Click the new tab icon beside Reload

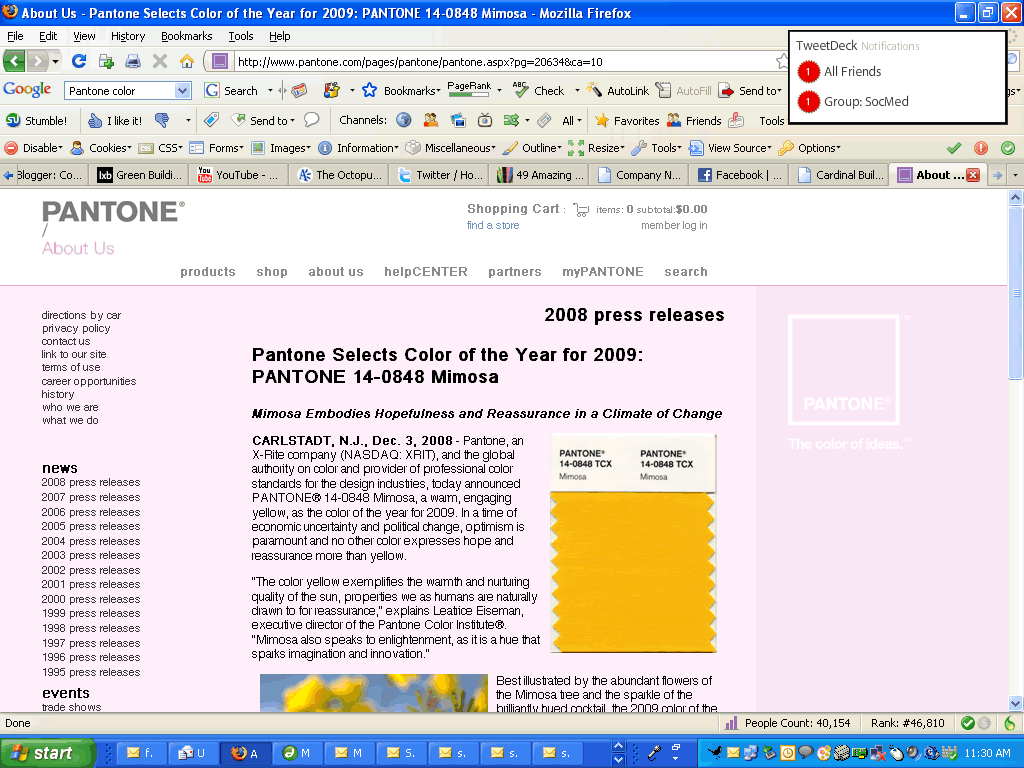point(106,61)
